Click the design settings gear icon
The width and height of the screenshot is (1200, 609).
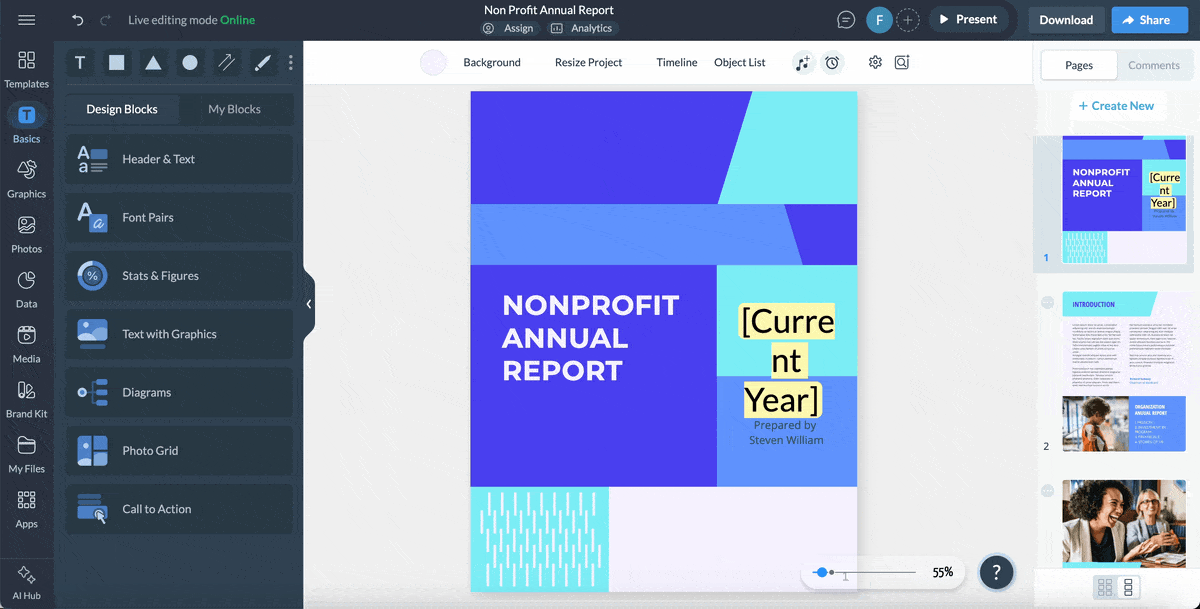point(874,62)
